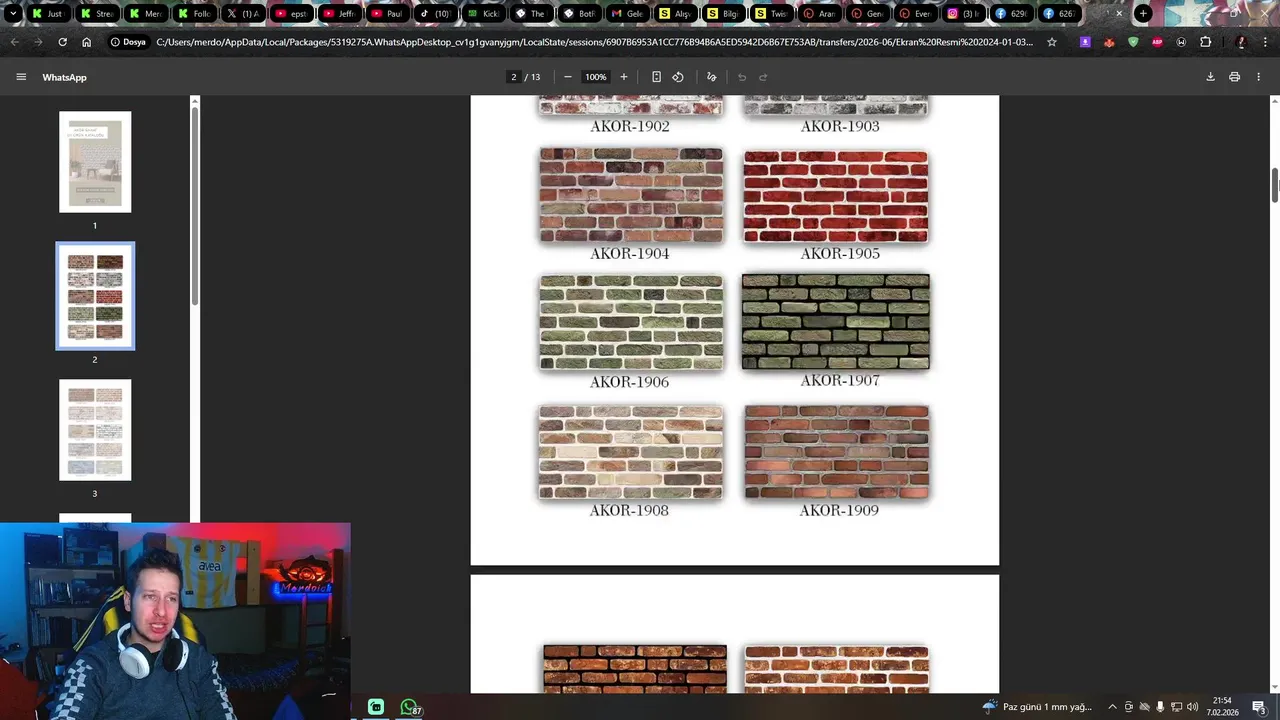This screenshot has width=1280, height=720.
Task: Switch to the 'Gele' Gmail tab
Action: [626, 14]
